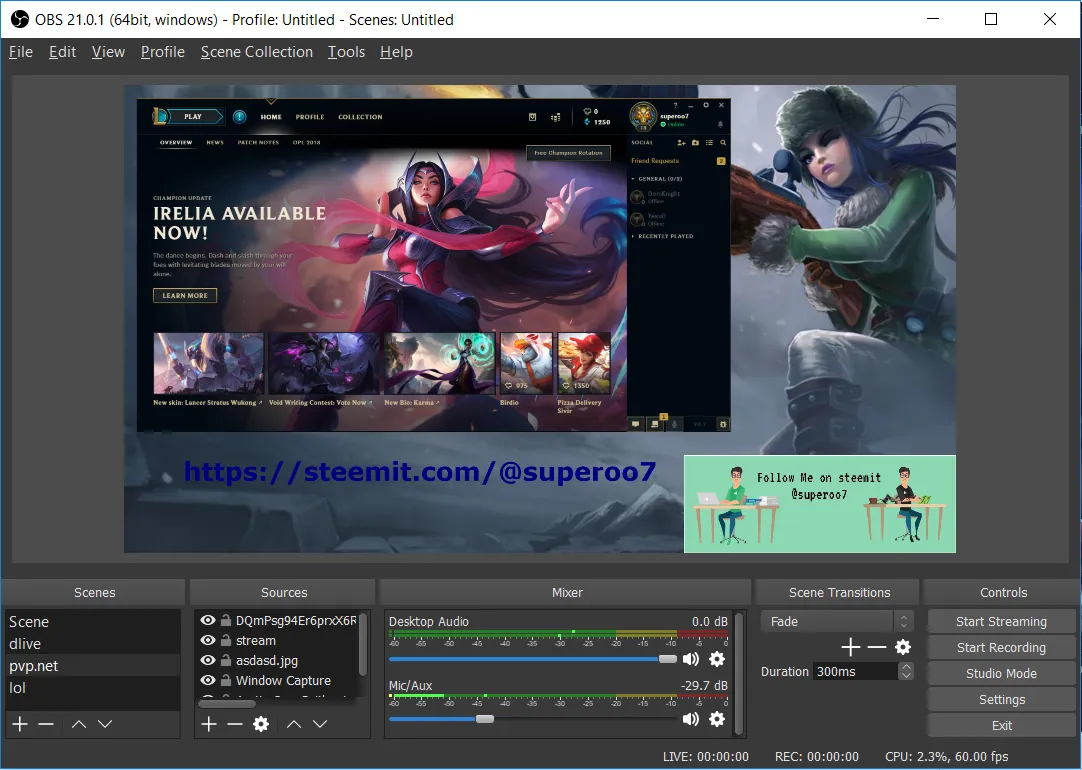Click the 'Follow Me on steemit' banner image
The width and height of the screenshot is (1082, 770).
pyautogui.click(x=820, y=504)
